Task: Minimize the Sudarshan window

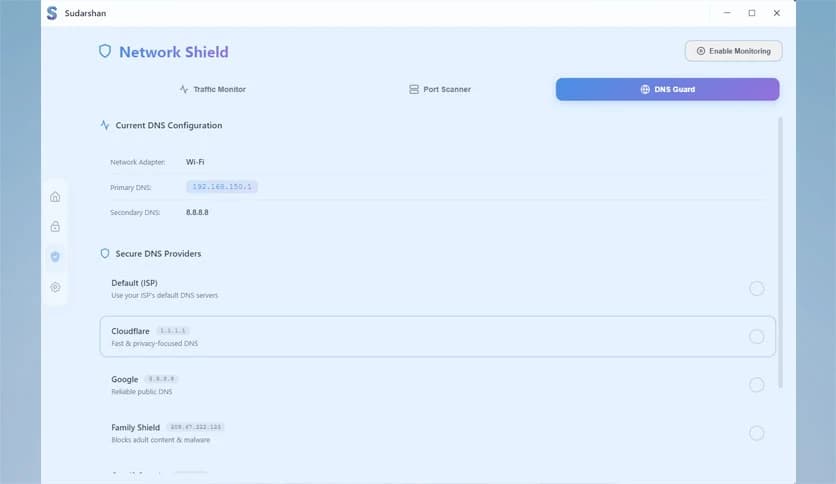Action: (x=727, y=13)
